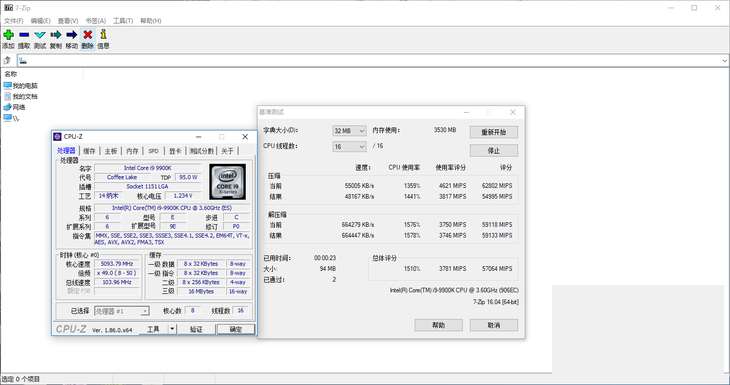Viewport: 730px width, 385px height.
Task: Click the 取消 button in benchmark dialog
Action: (493, 325)
